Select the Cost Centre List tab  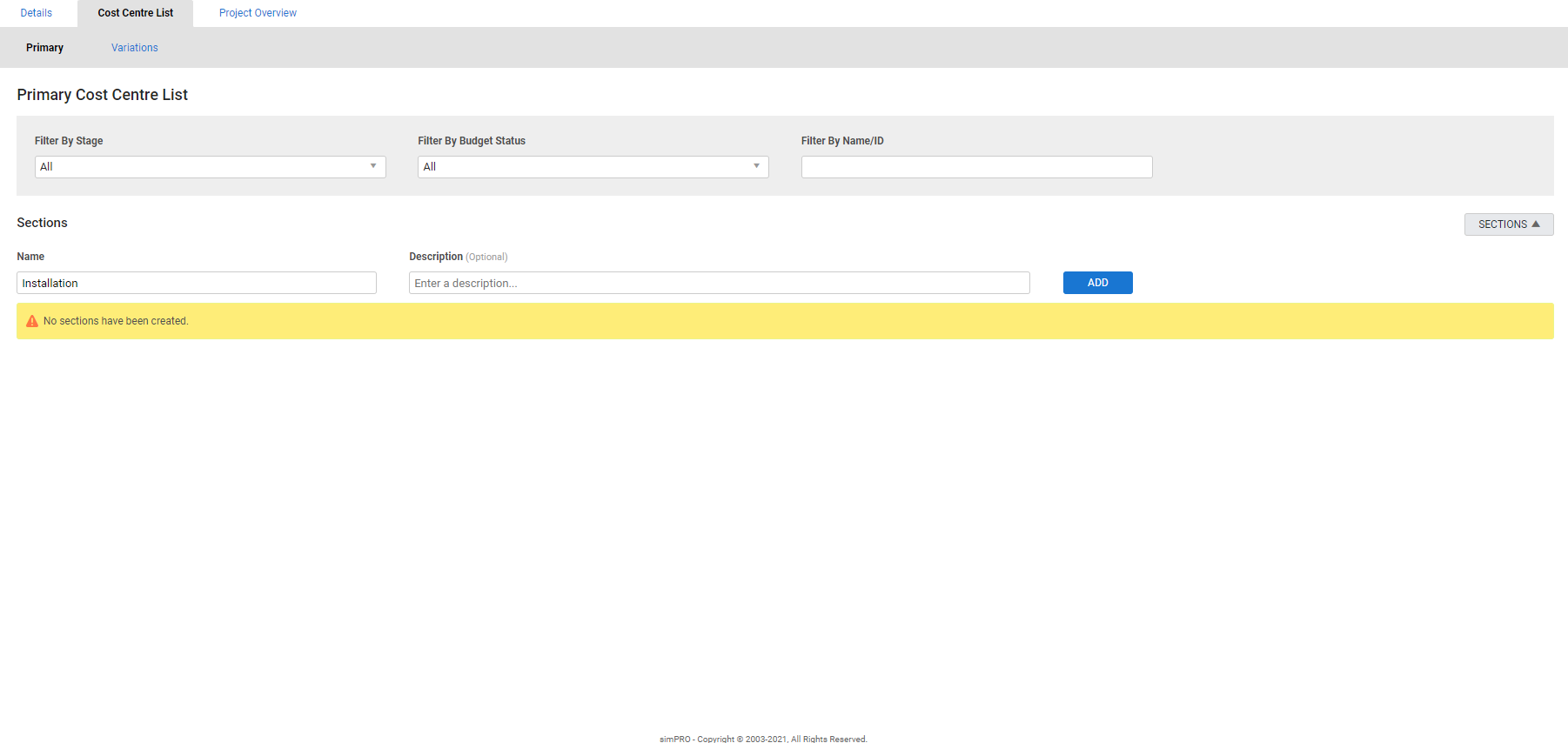135,13
